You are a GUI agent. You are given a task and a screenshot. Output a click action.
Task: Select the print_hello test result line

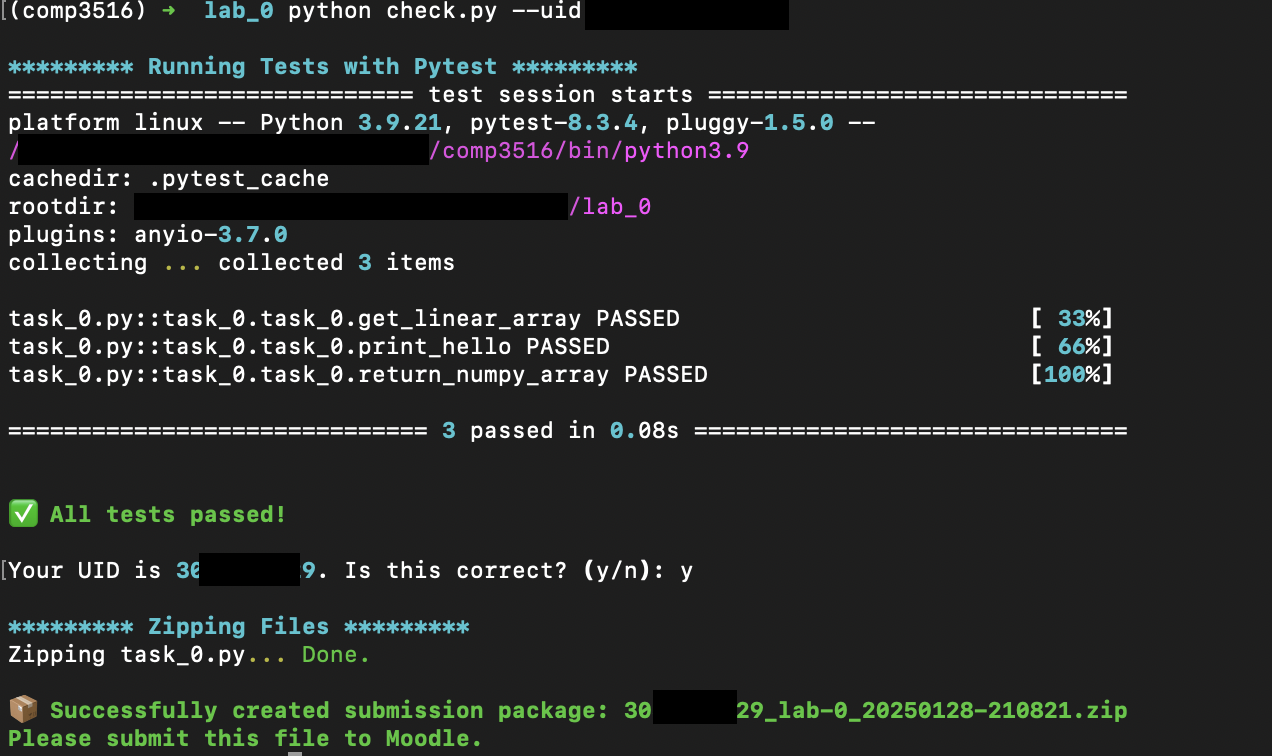click(x=309, y=347)
